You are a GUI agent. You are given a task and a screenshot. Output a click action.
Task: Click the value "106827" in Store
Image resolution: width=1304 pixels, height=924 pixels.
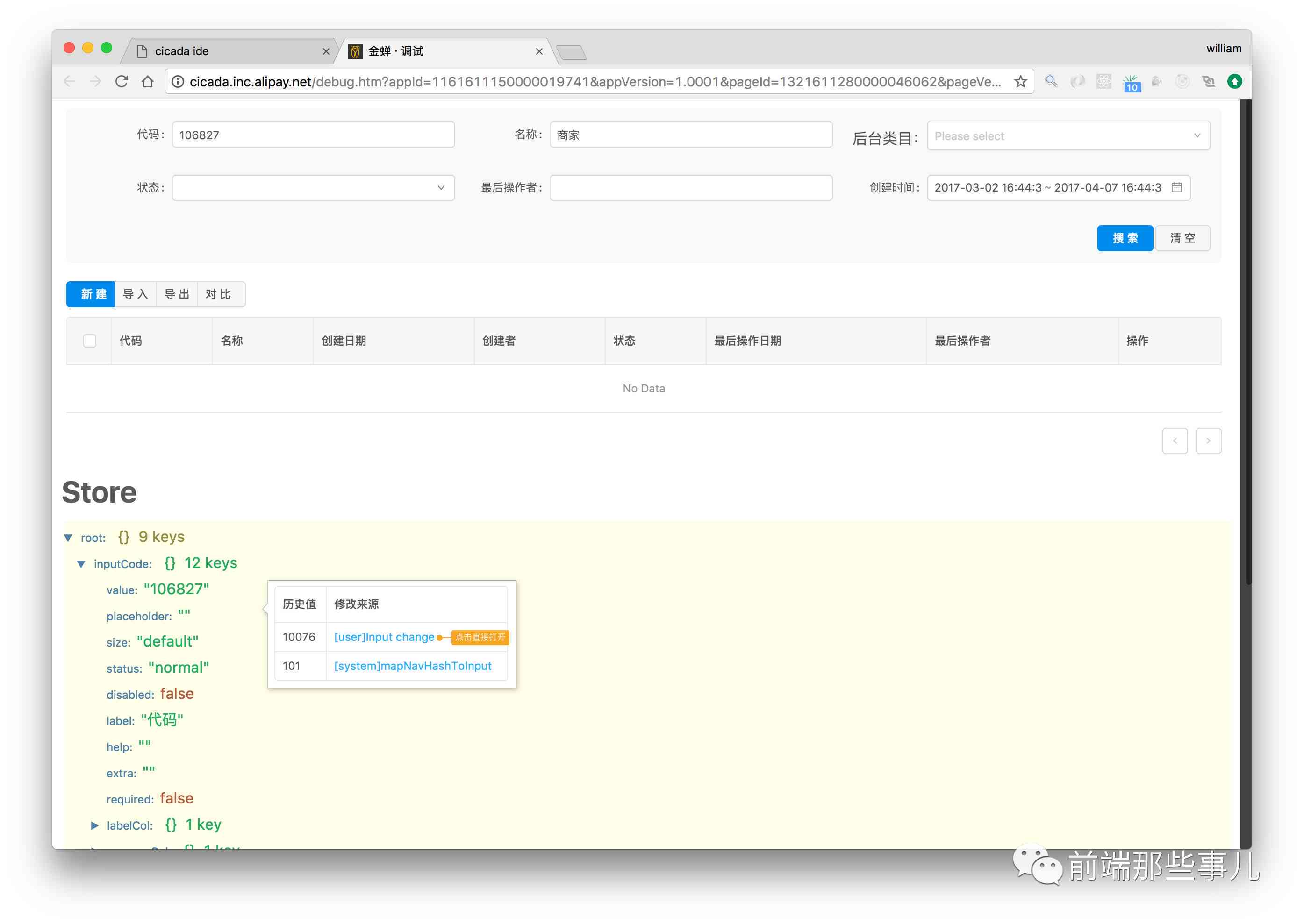pyautogui.click(x=177, y=589)
